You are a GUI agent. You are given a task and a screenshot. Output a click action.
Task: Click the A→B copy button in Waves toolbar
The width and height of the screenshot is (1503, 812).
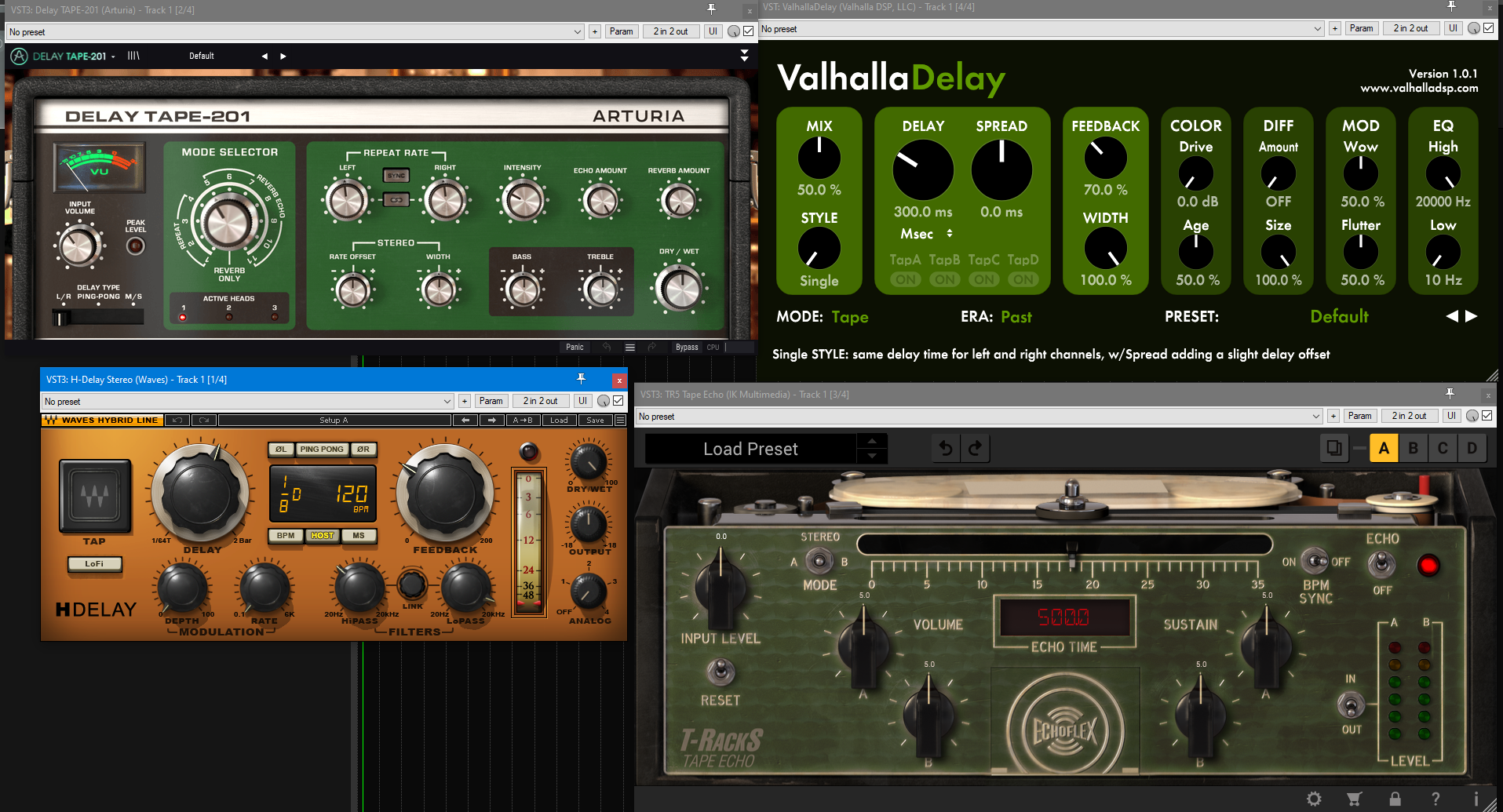(x=523, y=421)
